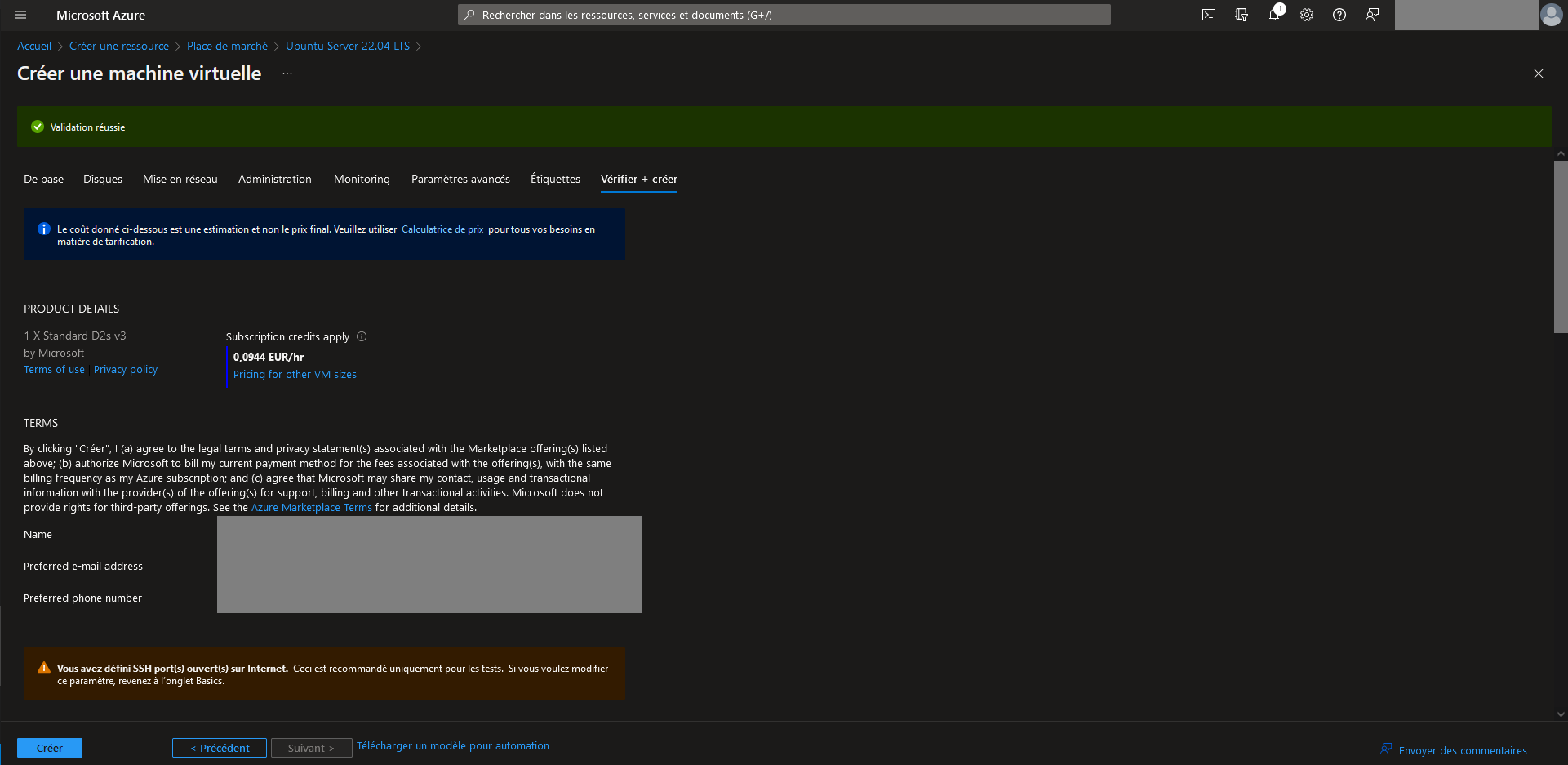1568x765 pixels.
Task: Open the notifications bell
Action: pyautogui.click(x=1274, y=15)
